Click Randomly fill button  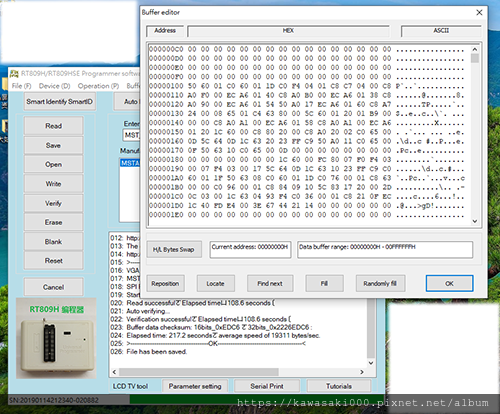380,284
